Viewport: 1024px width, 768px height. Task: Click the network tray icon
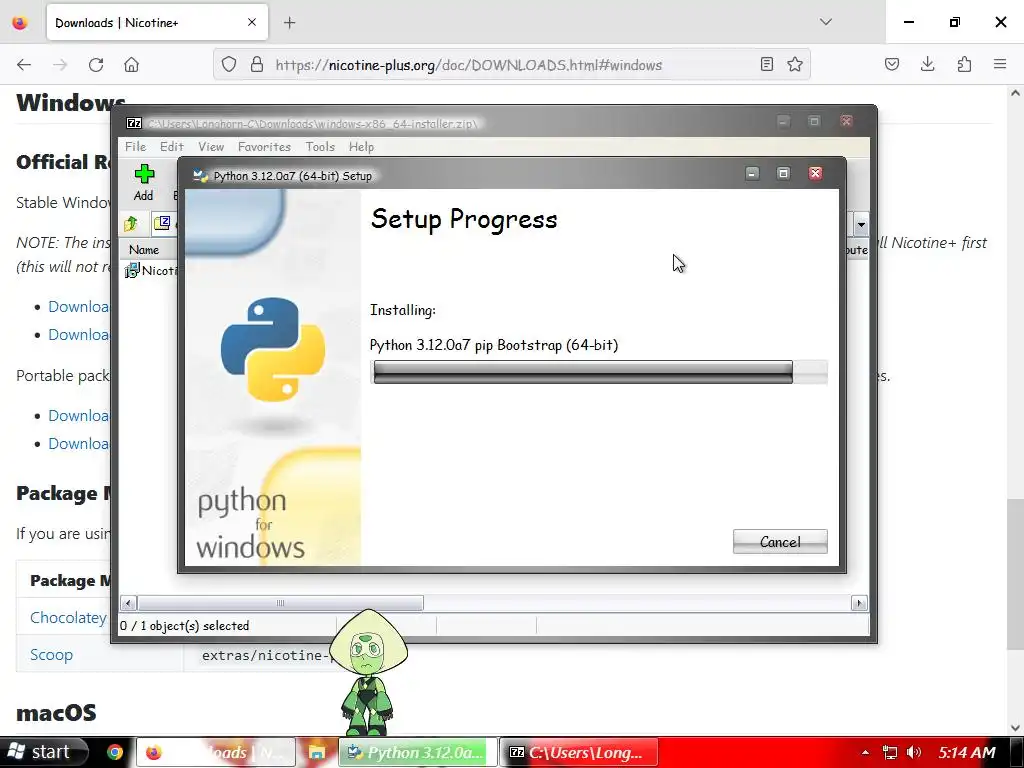(x=889, y=752)
